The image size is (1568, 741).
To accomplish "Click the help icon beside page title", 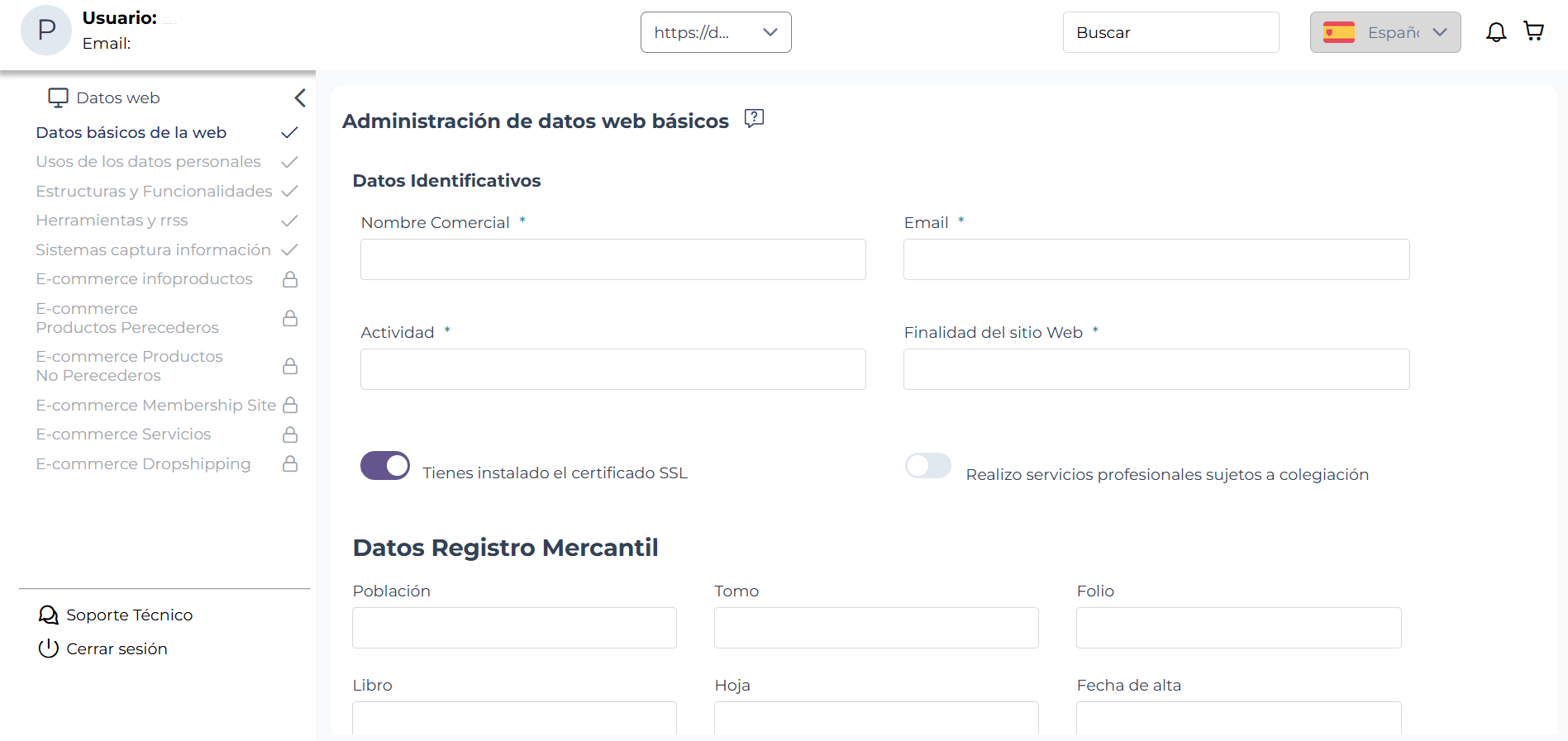I will [x=754, y=119].
